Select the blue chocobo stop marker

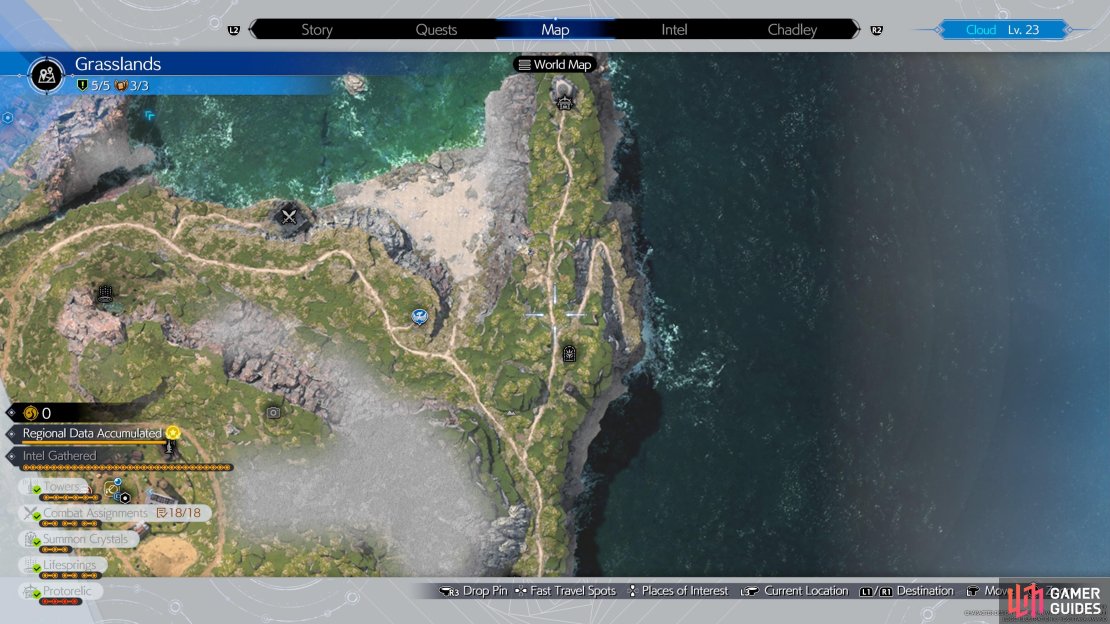point(420,316)
